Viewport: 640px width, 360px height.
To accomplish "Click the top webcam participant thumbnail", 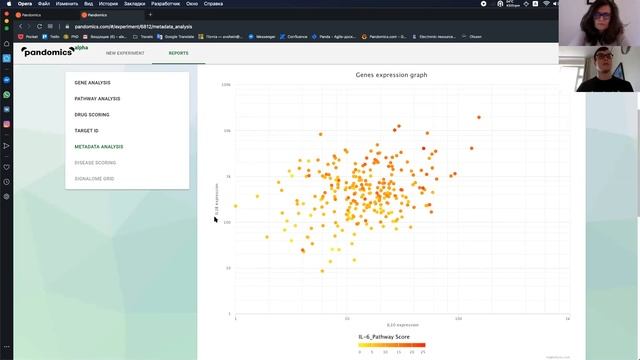I will tap(599, 23).
